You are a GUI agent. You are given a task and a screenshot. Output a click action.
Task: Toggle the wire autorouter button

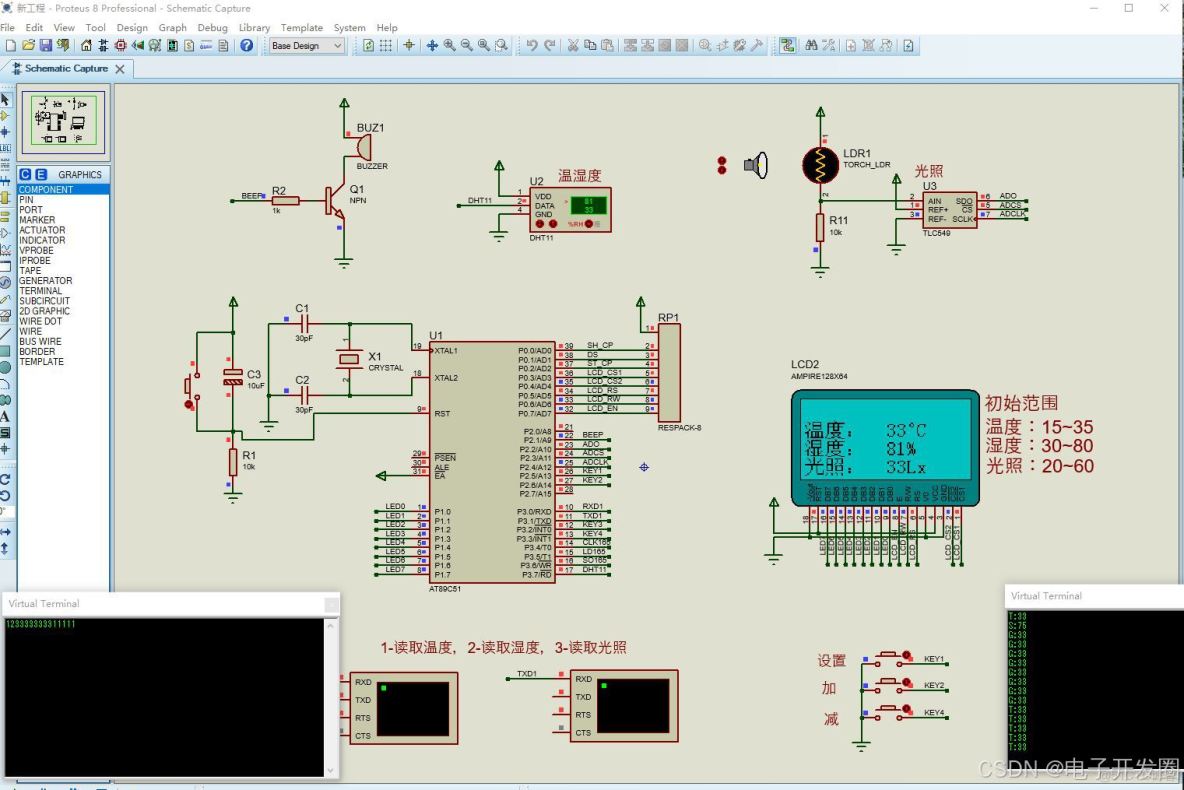click(x=788, y=46)
